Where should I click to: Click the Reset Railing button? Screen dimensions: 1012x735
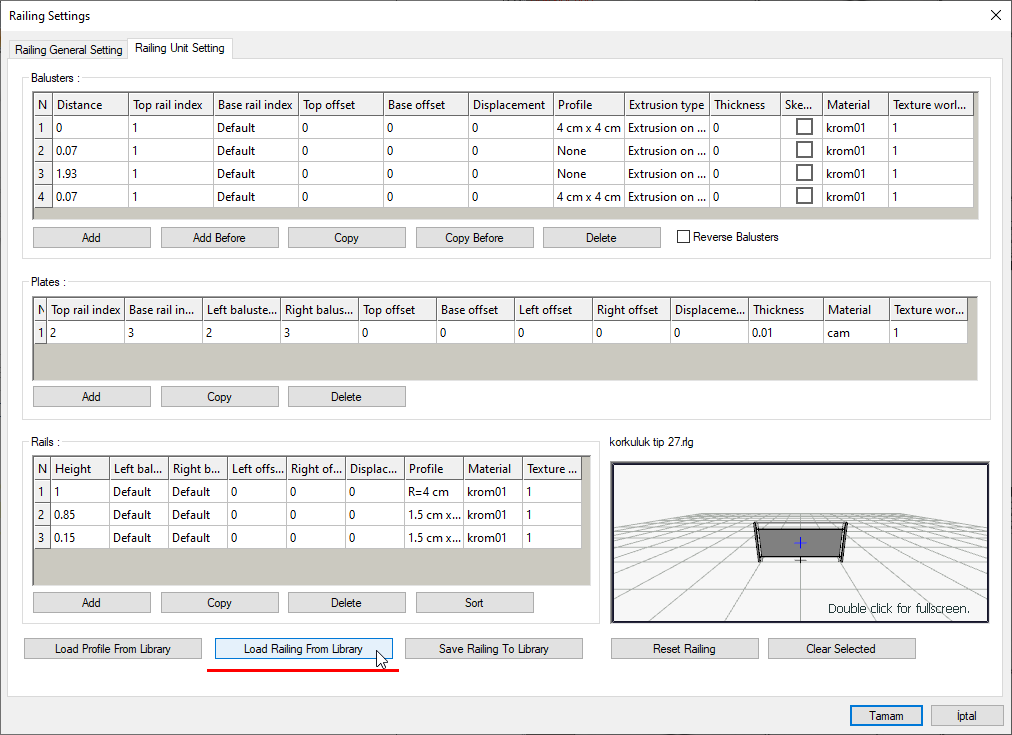tap(684, 649)
